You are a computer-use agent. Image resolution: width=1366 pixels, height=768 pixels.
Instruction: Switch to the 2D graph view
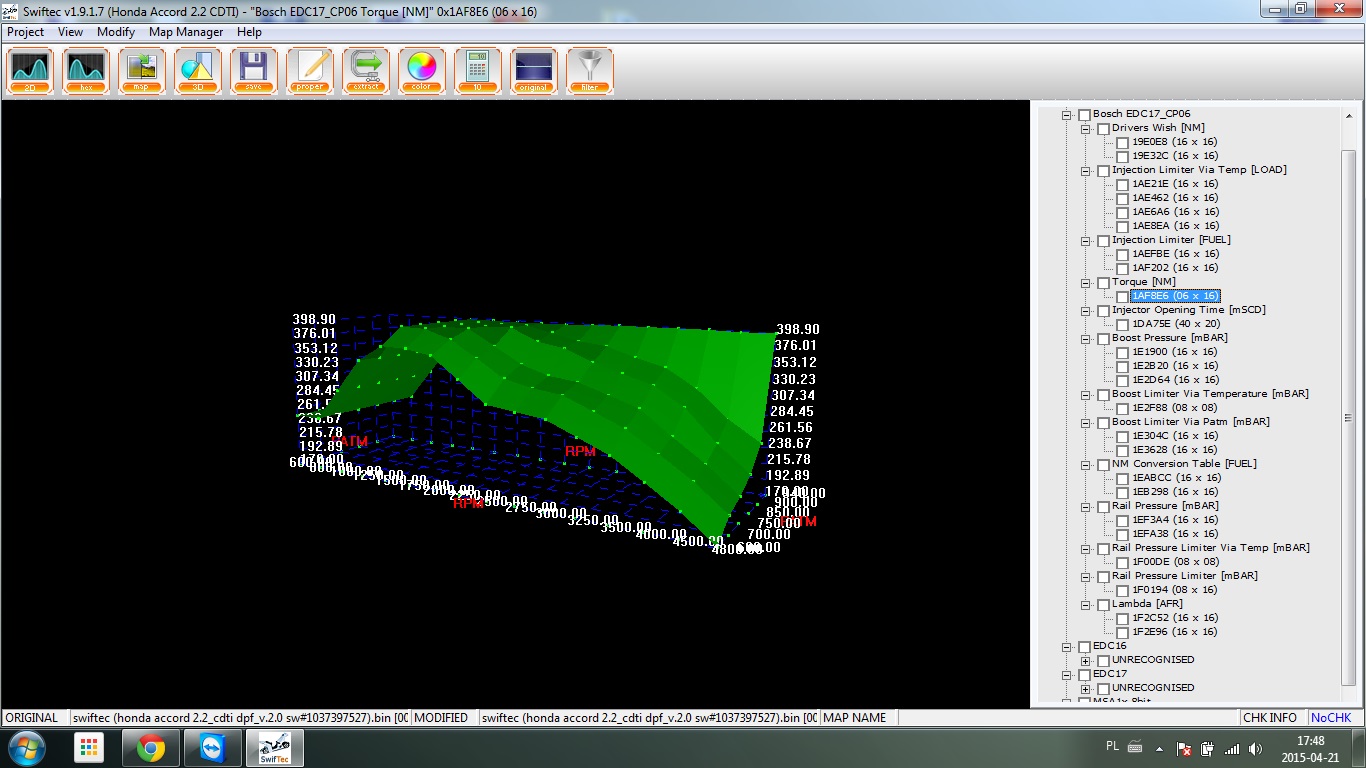[30, 71]
